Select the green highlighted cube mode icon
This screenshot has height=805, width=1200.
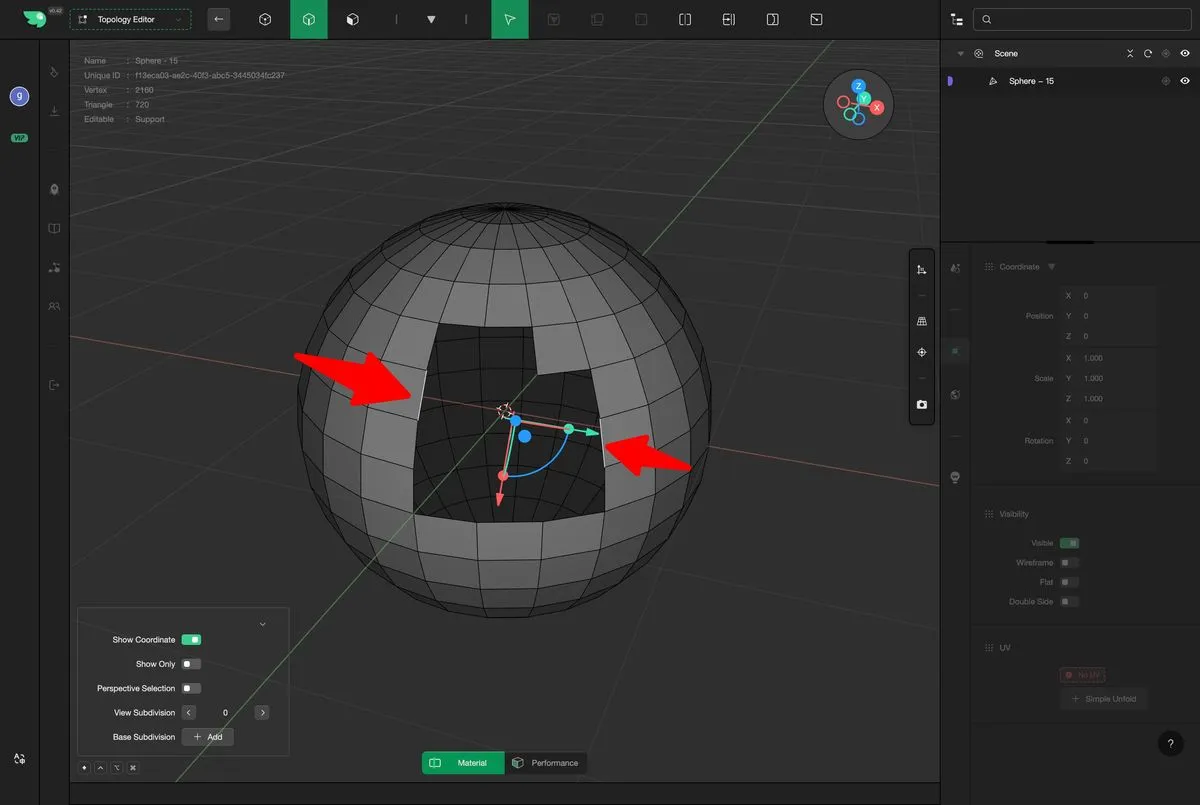309,19
